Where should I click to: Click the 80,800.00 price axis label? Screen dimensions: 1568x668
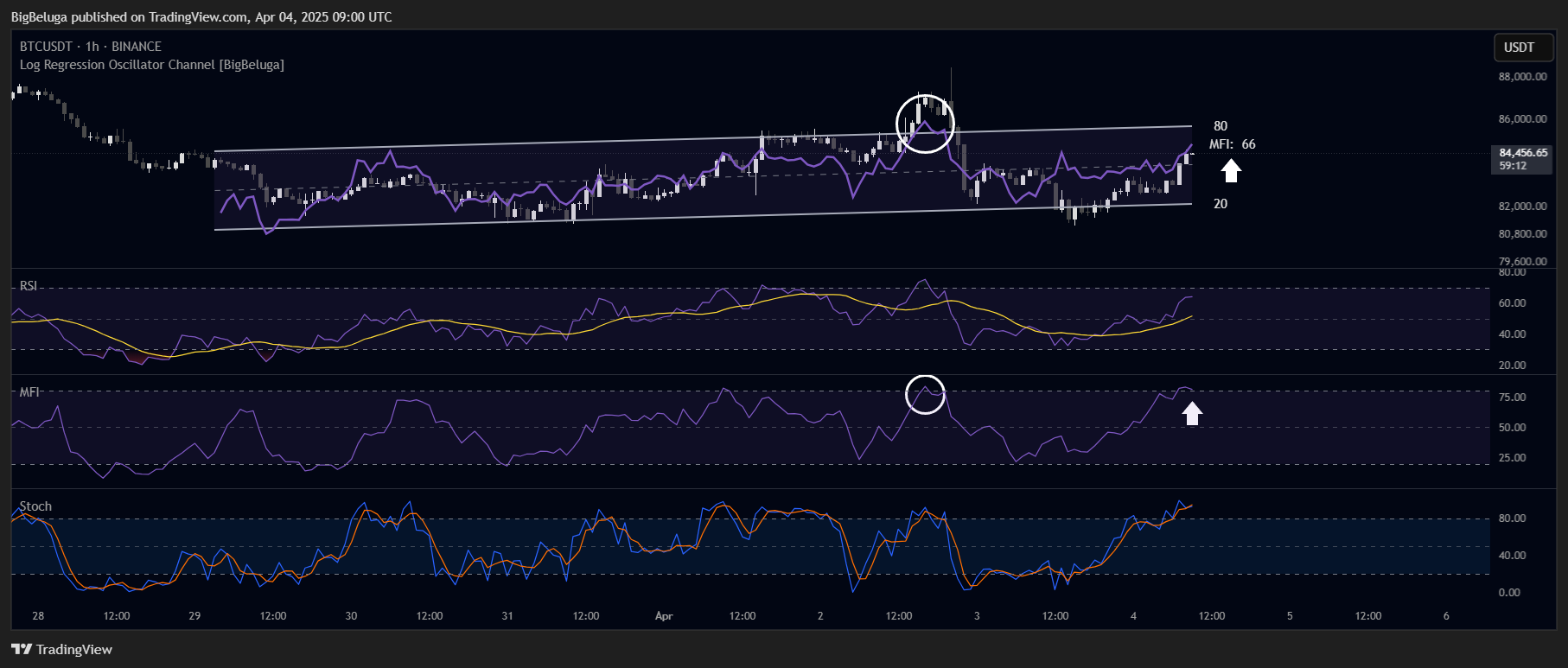[x=1522, y=234]
